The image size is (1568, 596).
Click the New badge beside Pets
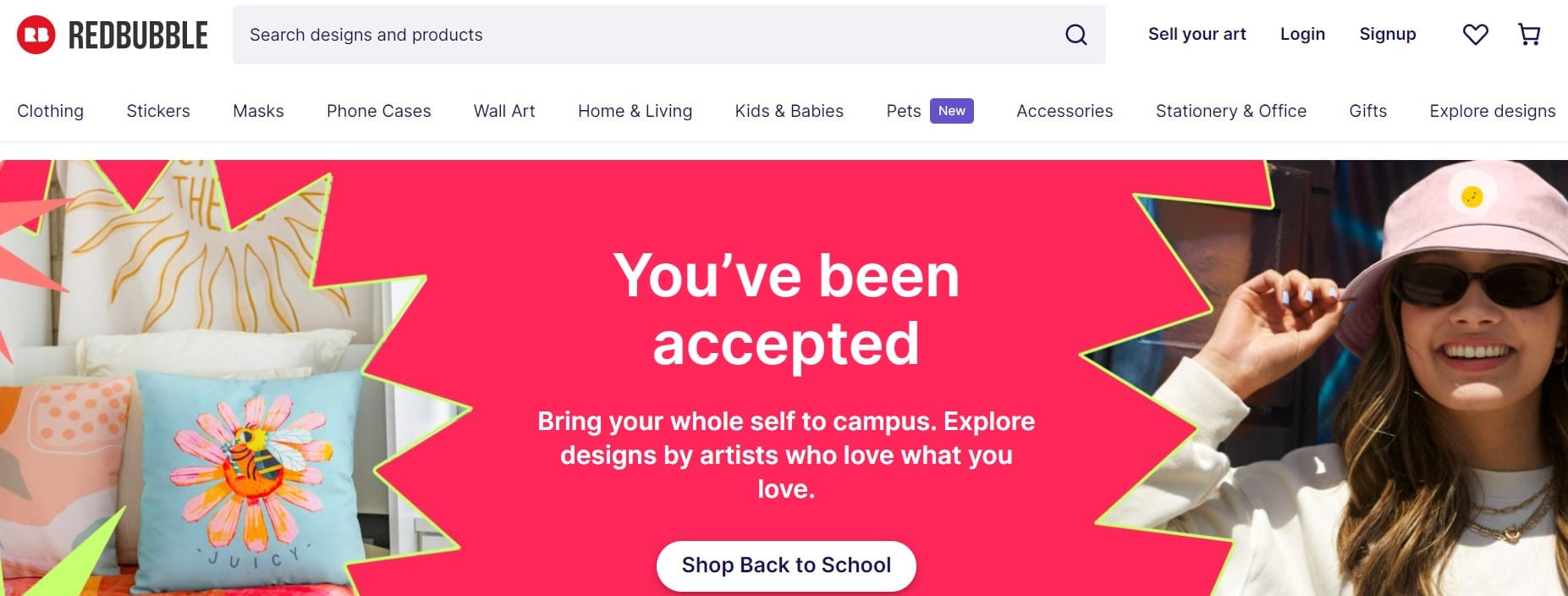coord(951,111)
